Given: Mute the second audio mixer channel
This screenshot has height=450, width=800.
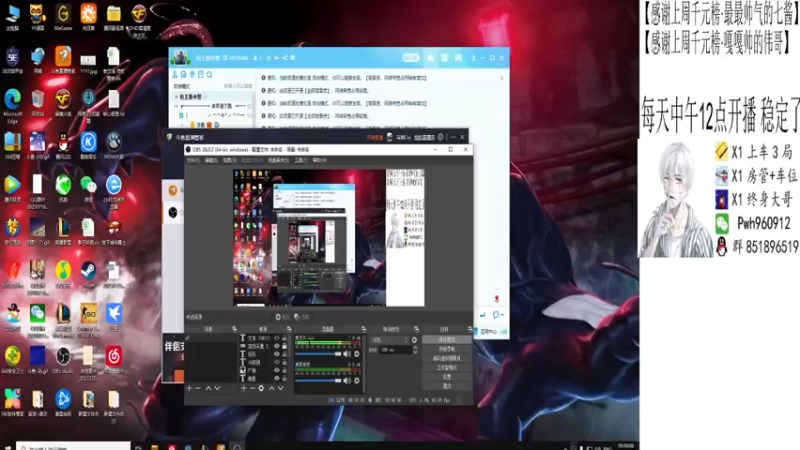Looking at the screenshot, I should [347, 381].
